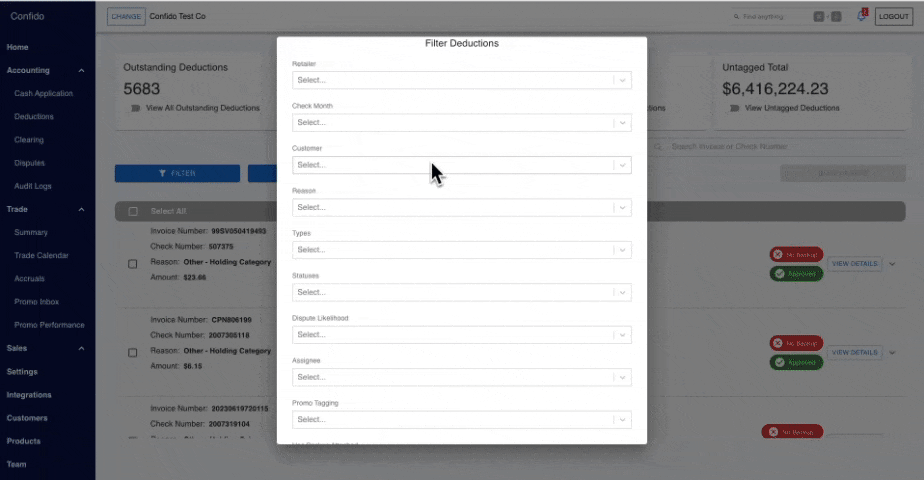Click Approved badge for invoice 99SV050419493
Viewport: 924px width, 480px height.
point(796,274)
